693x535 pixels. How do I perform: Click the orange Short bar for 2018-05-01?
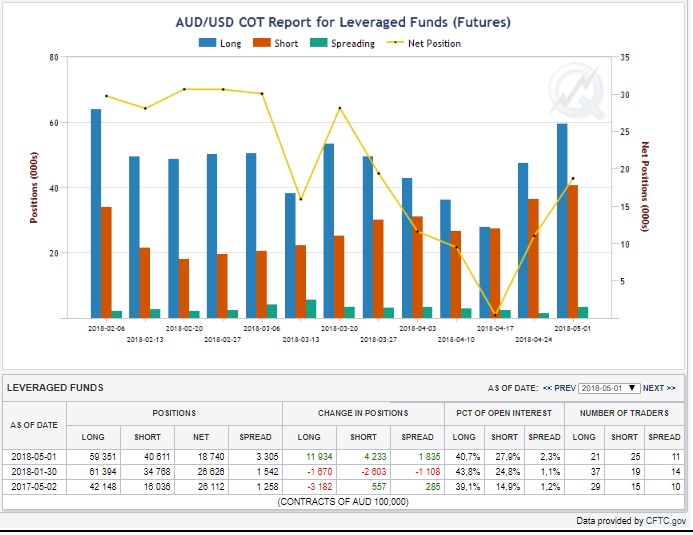pos(572,251)
